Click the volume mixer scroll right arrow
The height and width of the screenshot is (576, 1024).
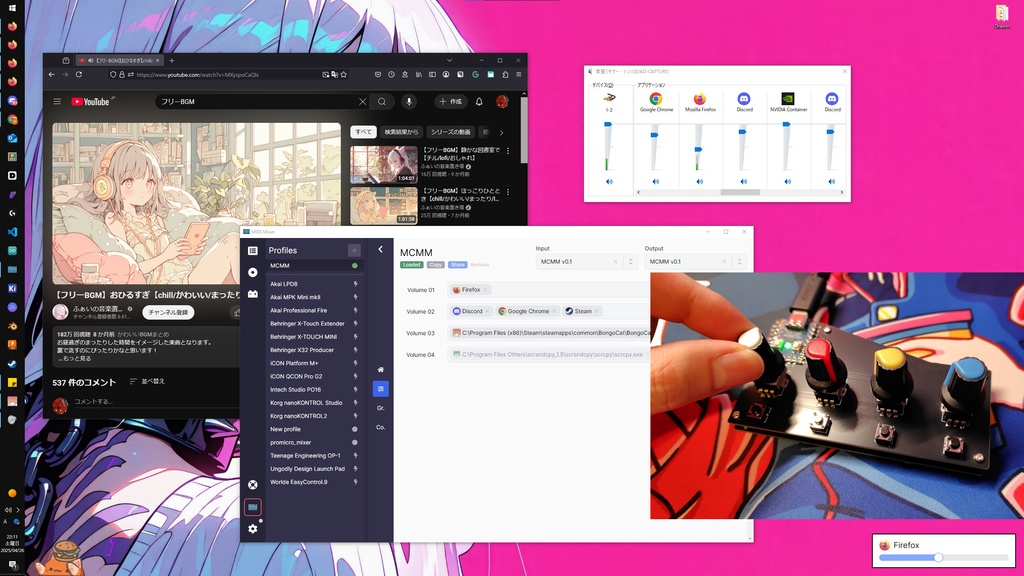(x=842, y=193)
